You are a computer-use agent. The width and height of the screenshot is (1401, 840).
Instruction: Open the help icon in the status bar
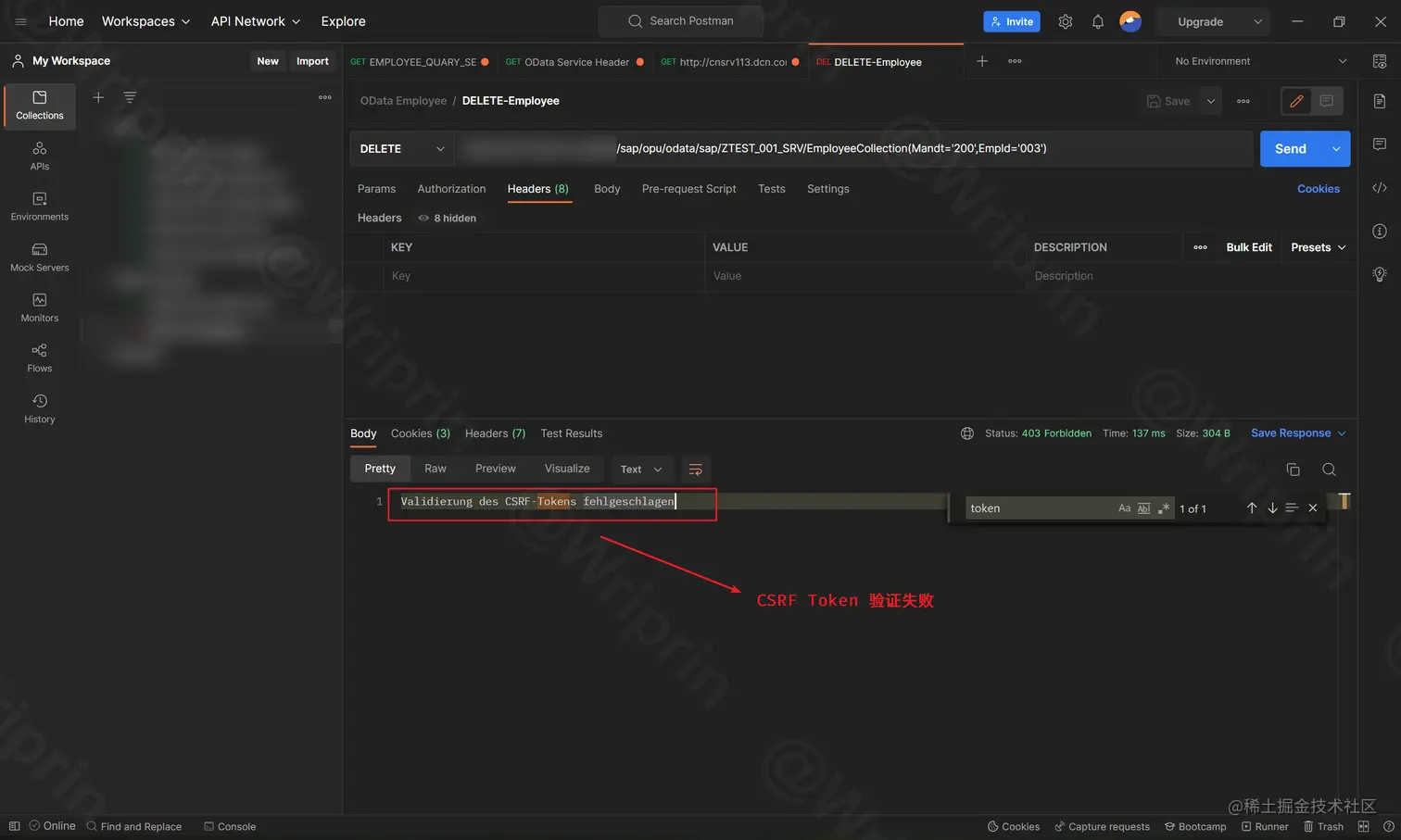coord(1388,826)
